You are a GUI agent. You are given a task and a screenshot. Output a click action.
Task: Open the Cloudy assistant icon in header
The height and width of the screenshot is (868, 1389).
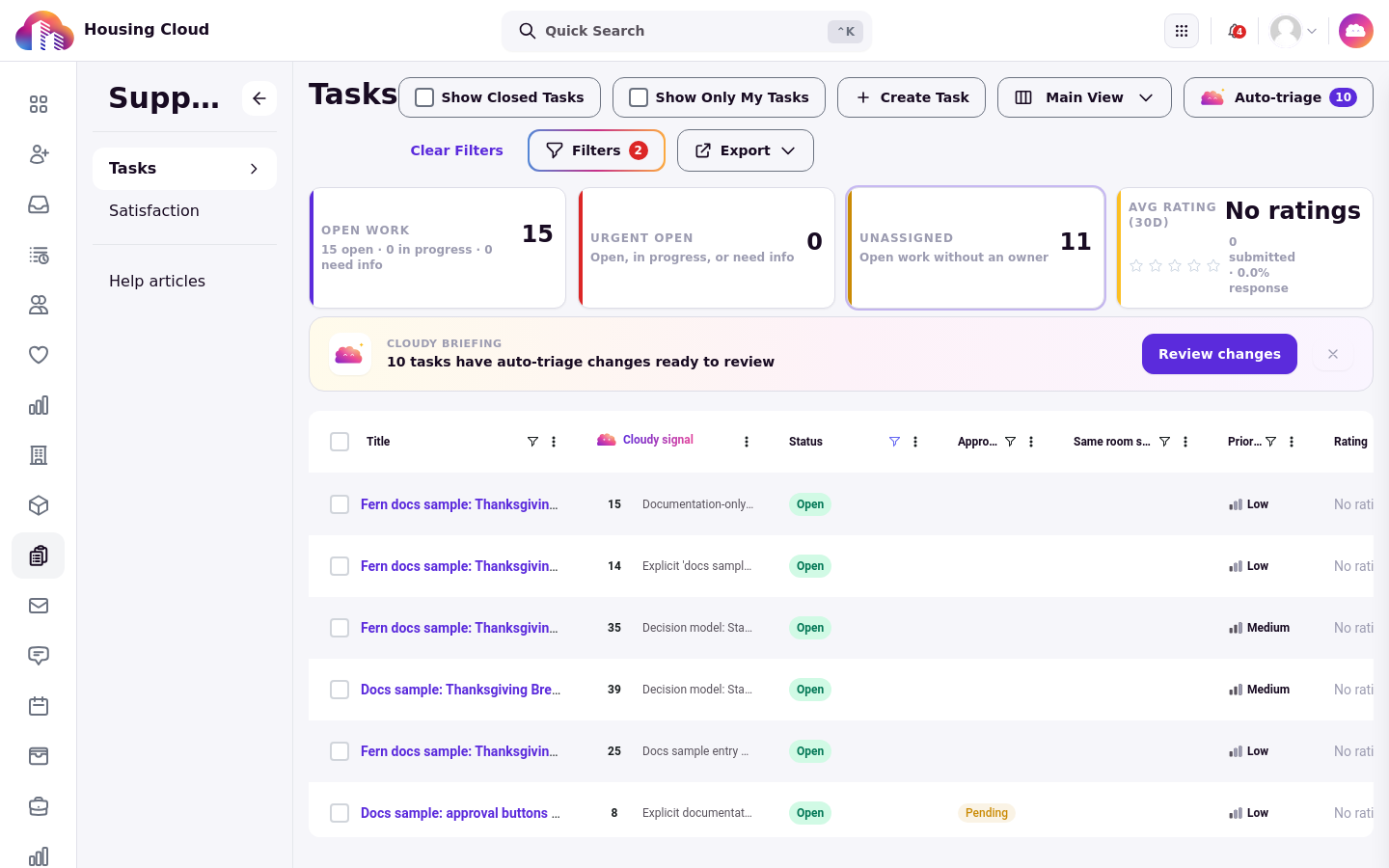(1355, 31)
